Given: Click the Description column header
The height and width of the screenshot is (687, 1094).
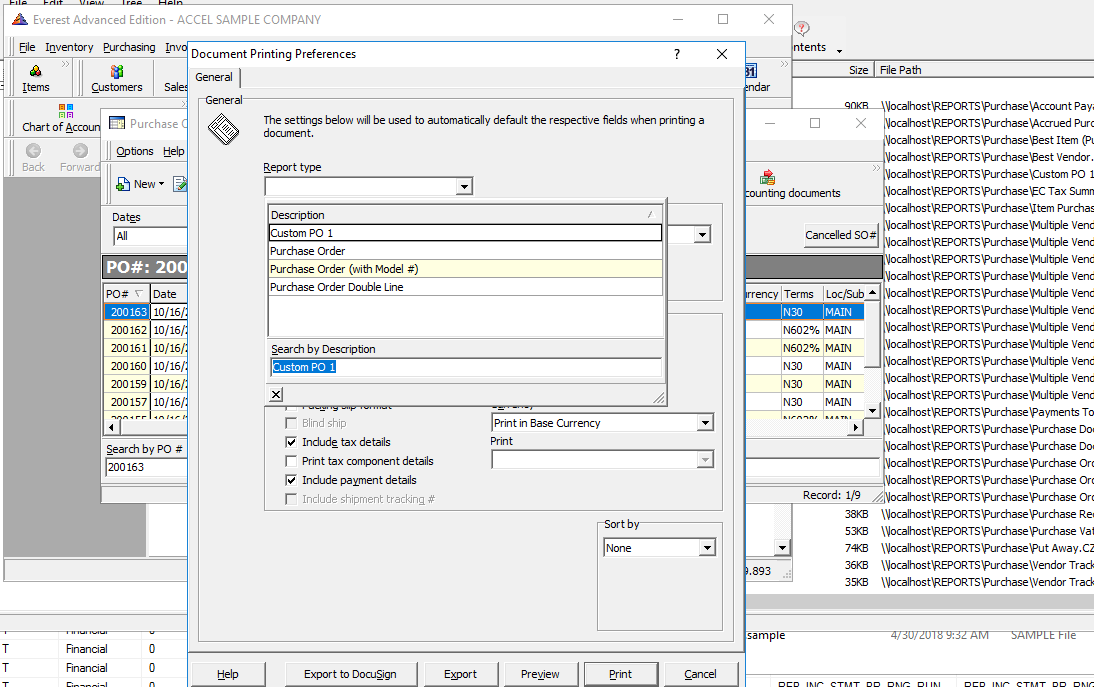Looking at the screenshot, I should [465, 215].
